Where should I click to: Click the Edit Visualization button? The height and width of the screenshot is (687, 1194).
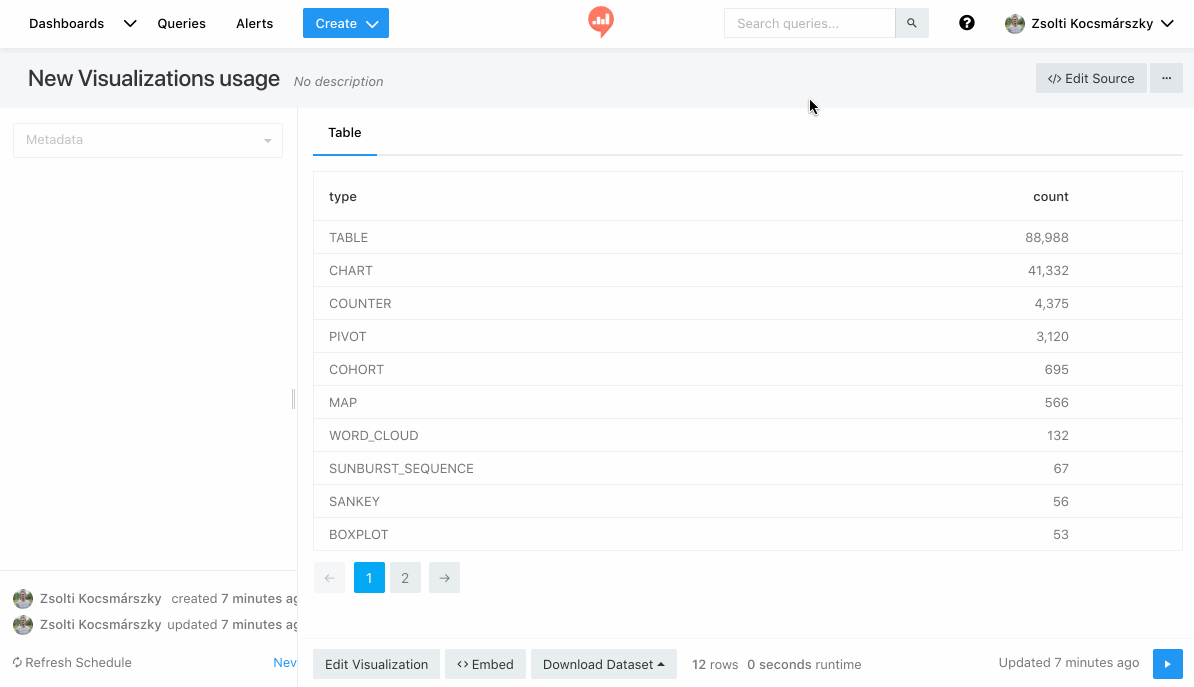pyautogui.click(x=376, y=663)
